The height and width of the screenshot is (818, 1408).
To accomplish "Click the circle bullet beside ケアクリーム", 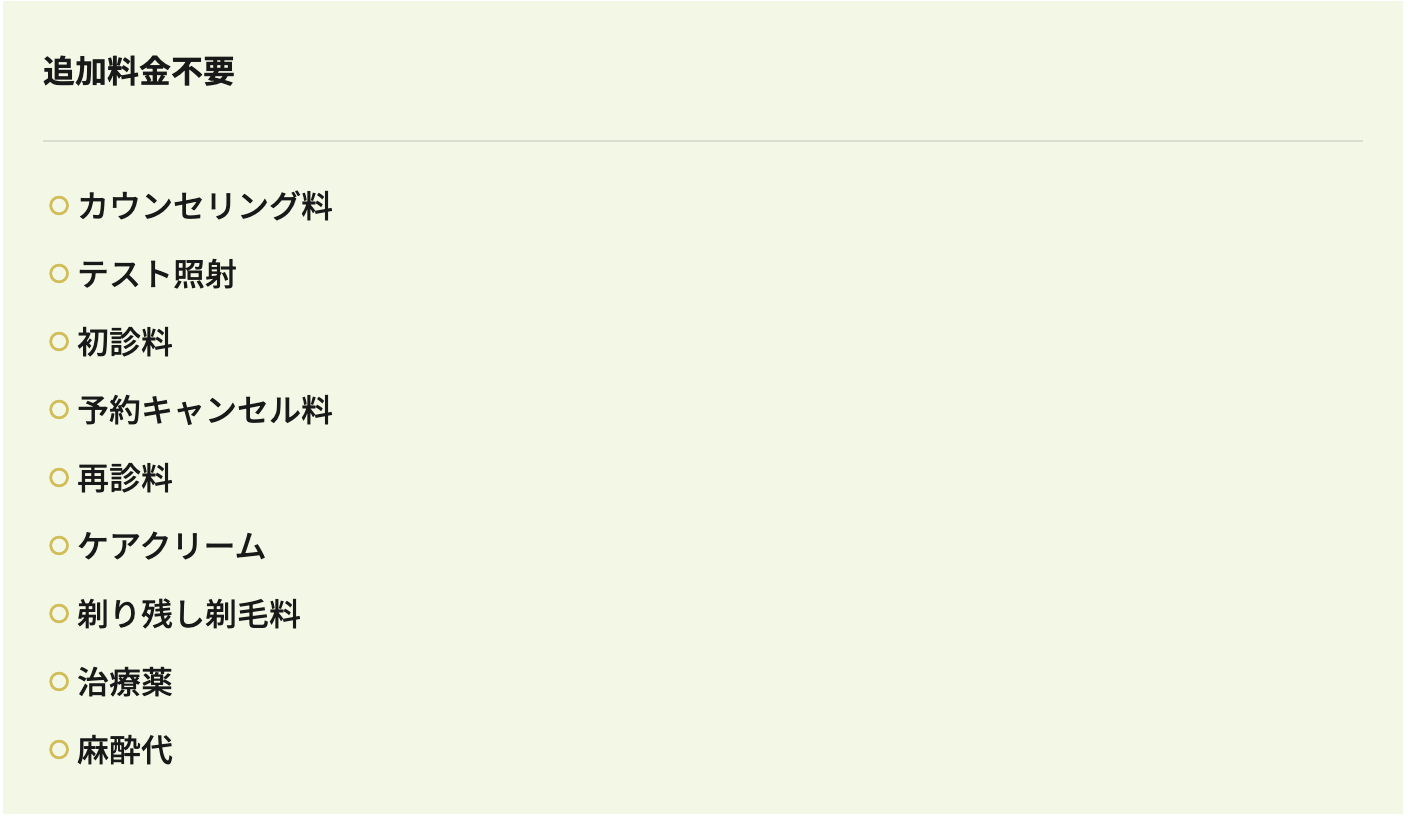I will pos(59,546).
